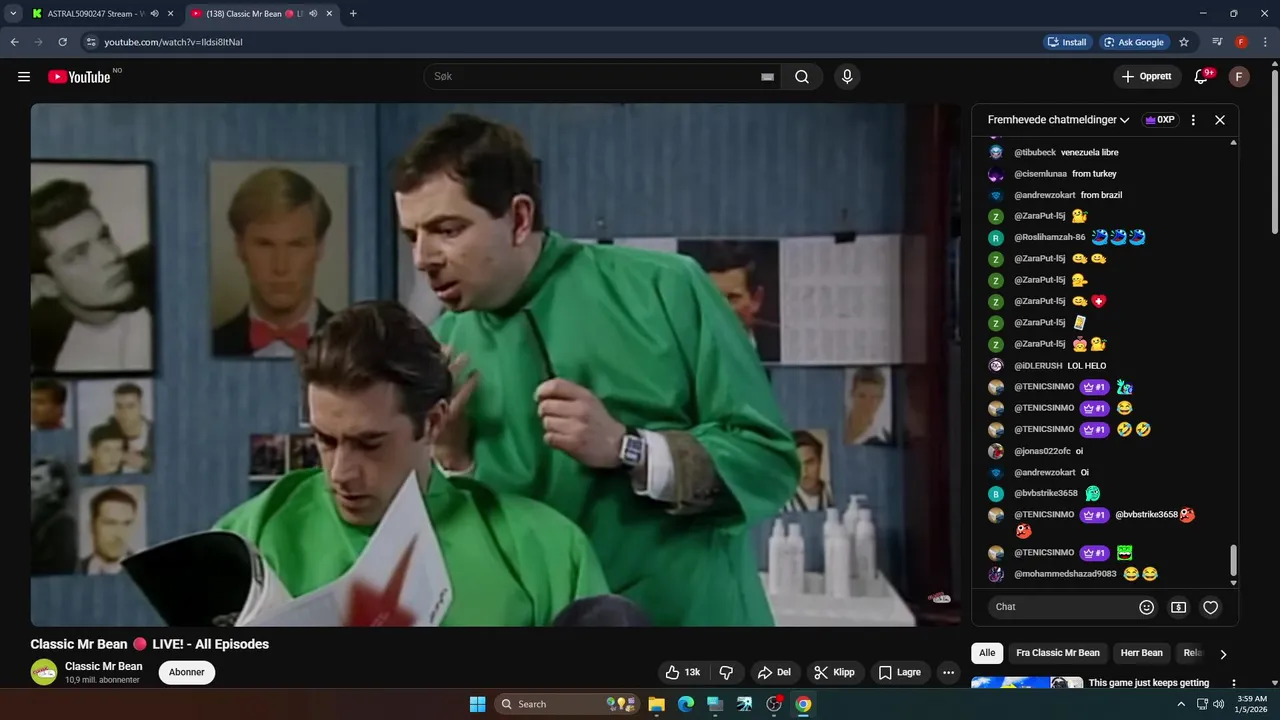The width and height of the screenshot is (1280, 720).
Task: Show more filter chips with the right arrow
Action: click(x=1223, y=654)
